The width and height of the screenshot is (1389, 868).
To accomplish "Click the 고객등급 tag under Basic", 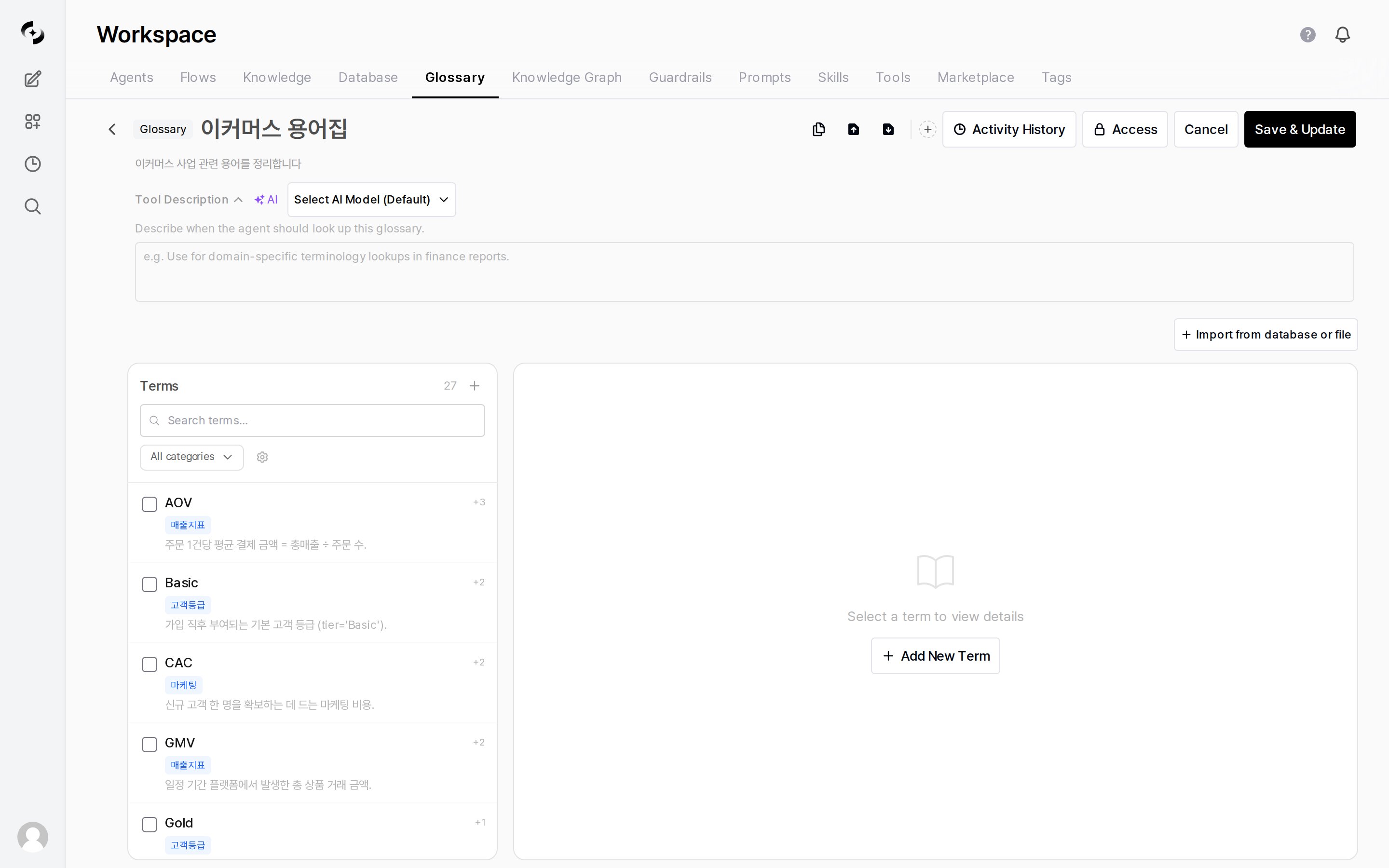I will 188,605.
